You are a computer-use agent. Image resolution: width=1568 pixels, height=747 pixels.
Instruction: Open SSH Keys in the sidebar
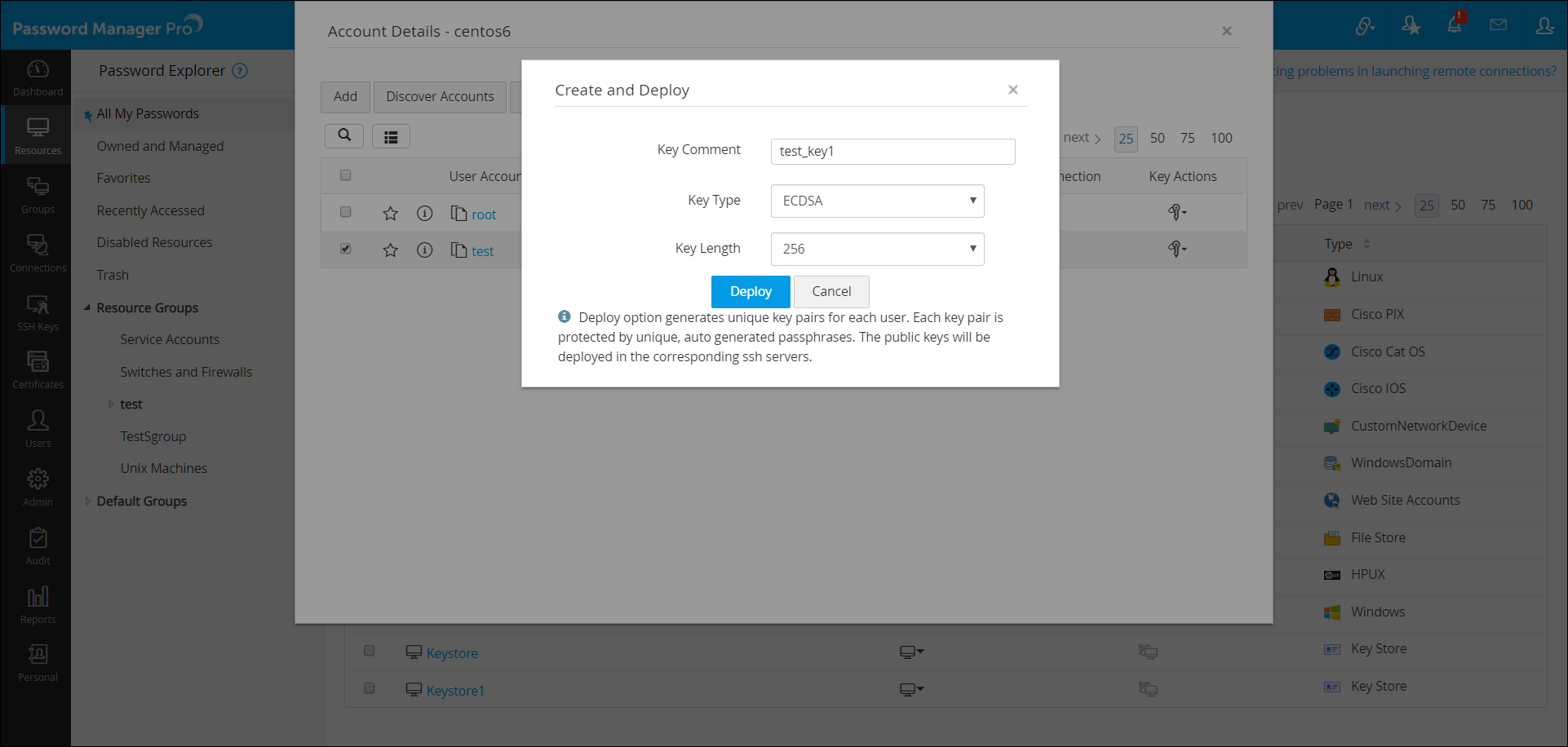pos(38,313)
